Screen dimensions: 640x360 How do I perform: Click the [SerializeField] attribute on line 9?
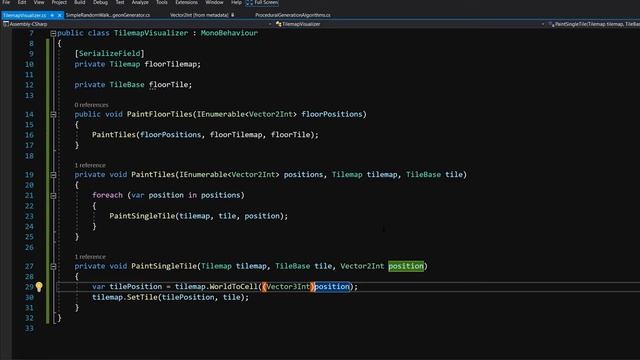pos(109,53)
